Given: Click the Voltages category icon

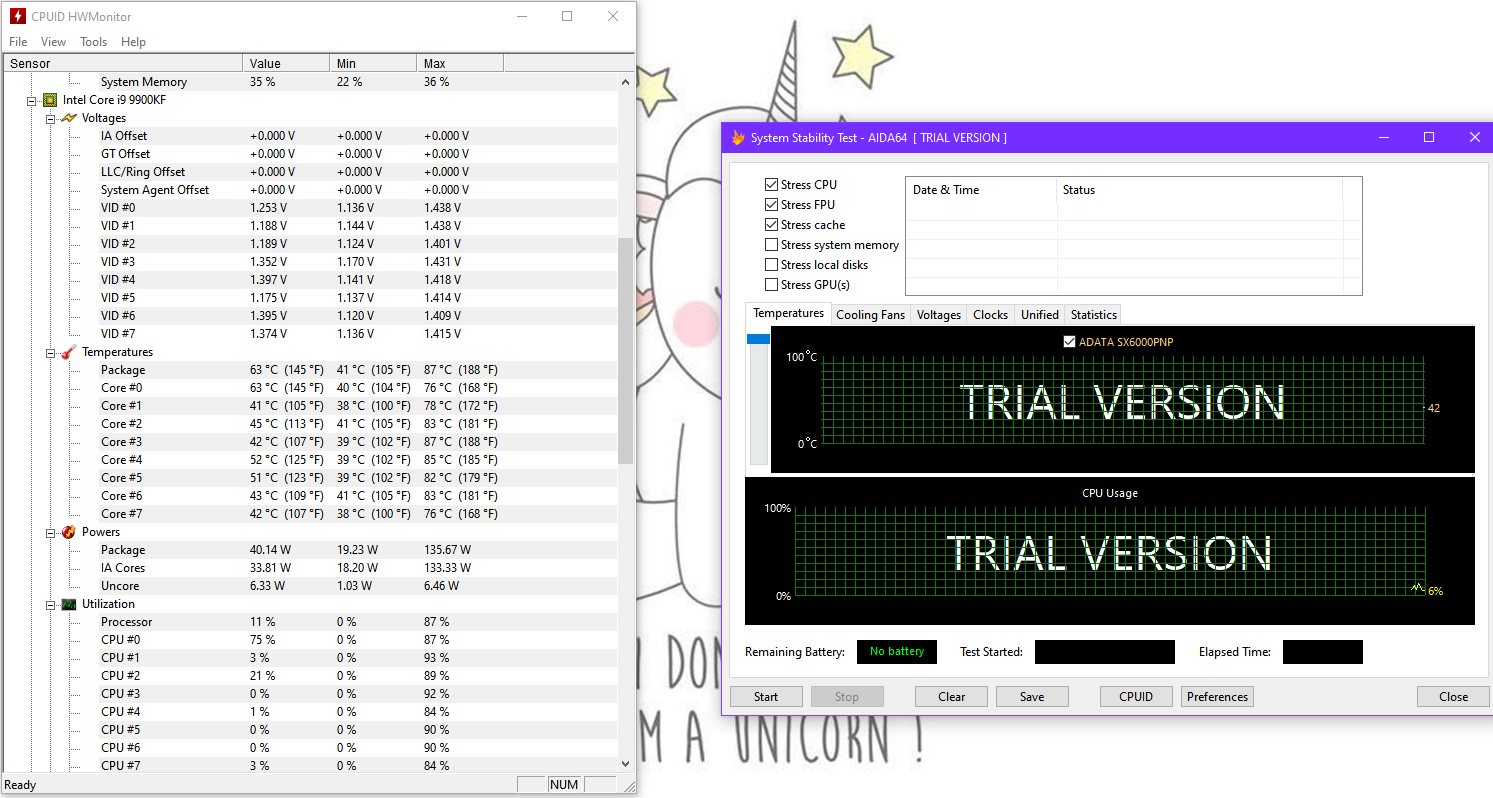Looking at the screenshot, I should [x=69, y=118].
